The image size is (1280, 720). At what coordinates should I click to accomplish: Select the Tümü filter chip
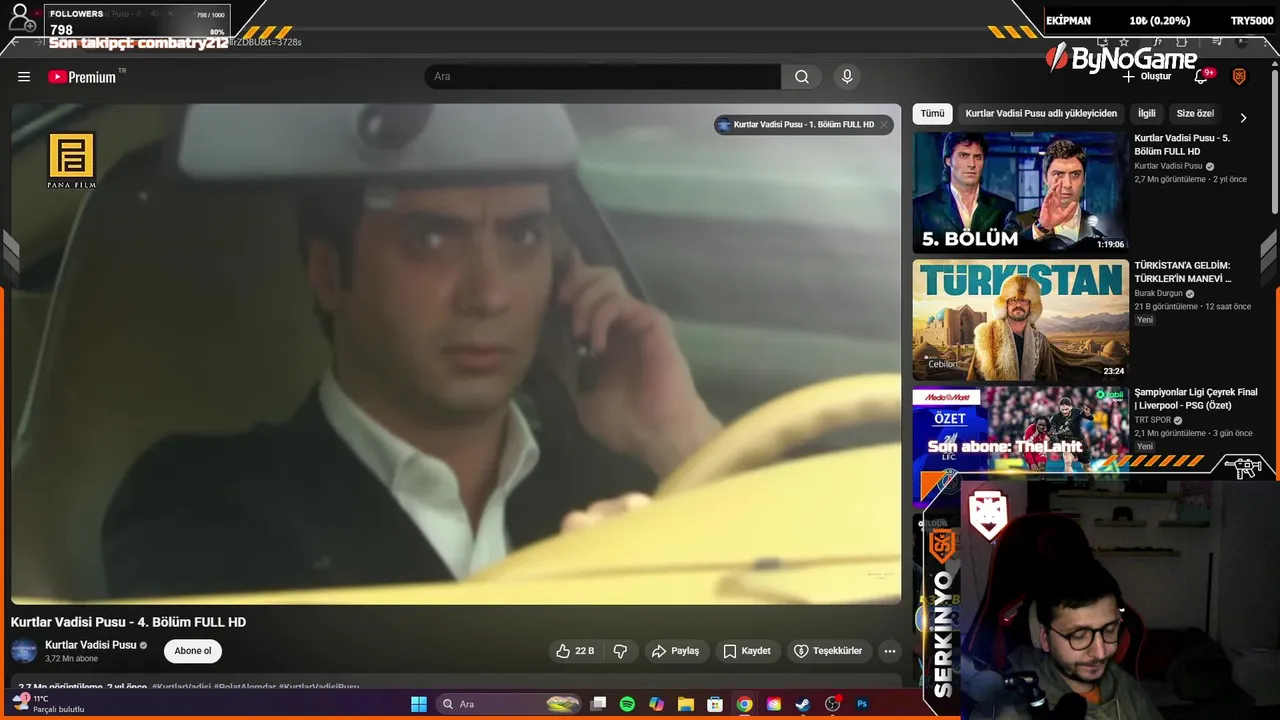tap(932, 114)
